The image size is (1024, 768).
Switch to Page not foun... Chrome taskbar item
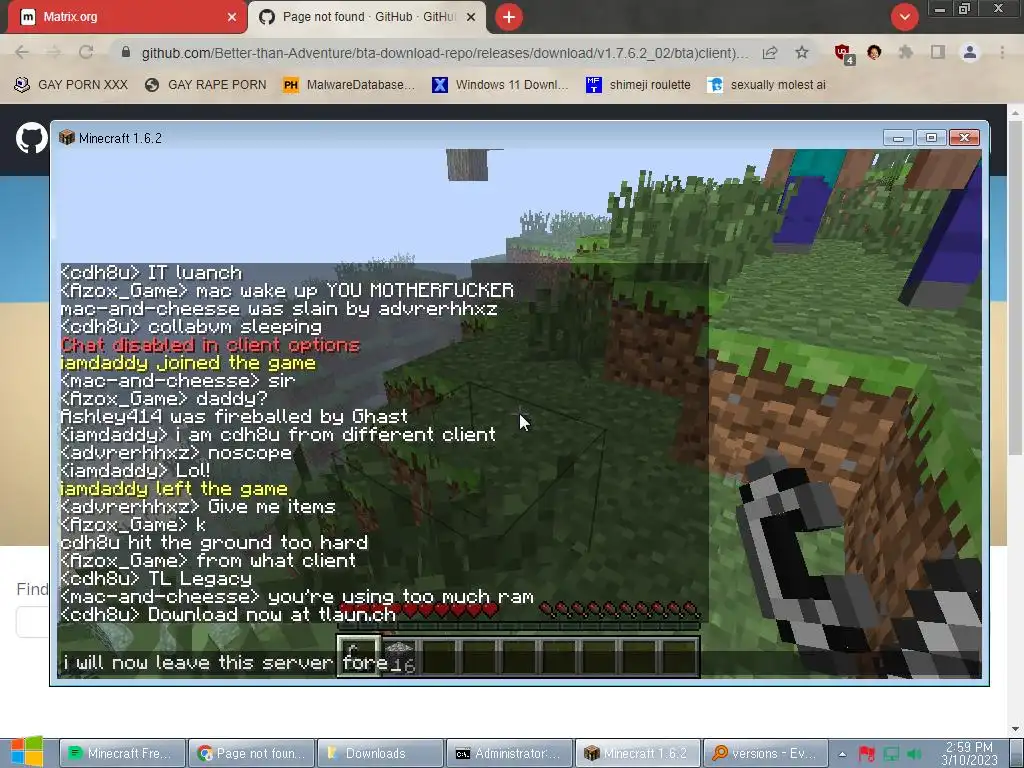pyautogui.click(x=251, y=754)
